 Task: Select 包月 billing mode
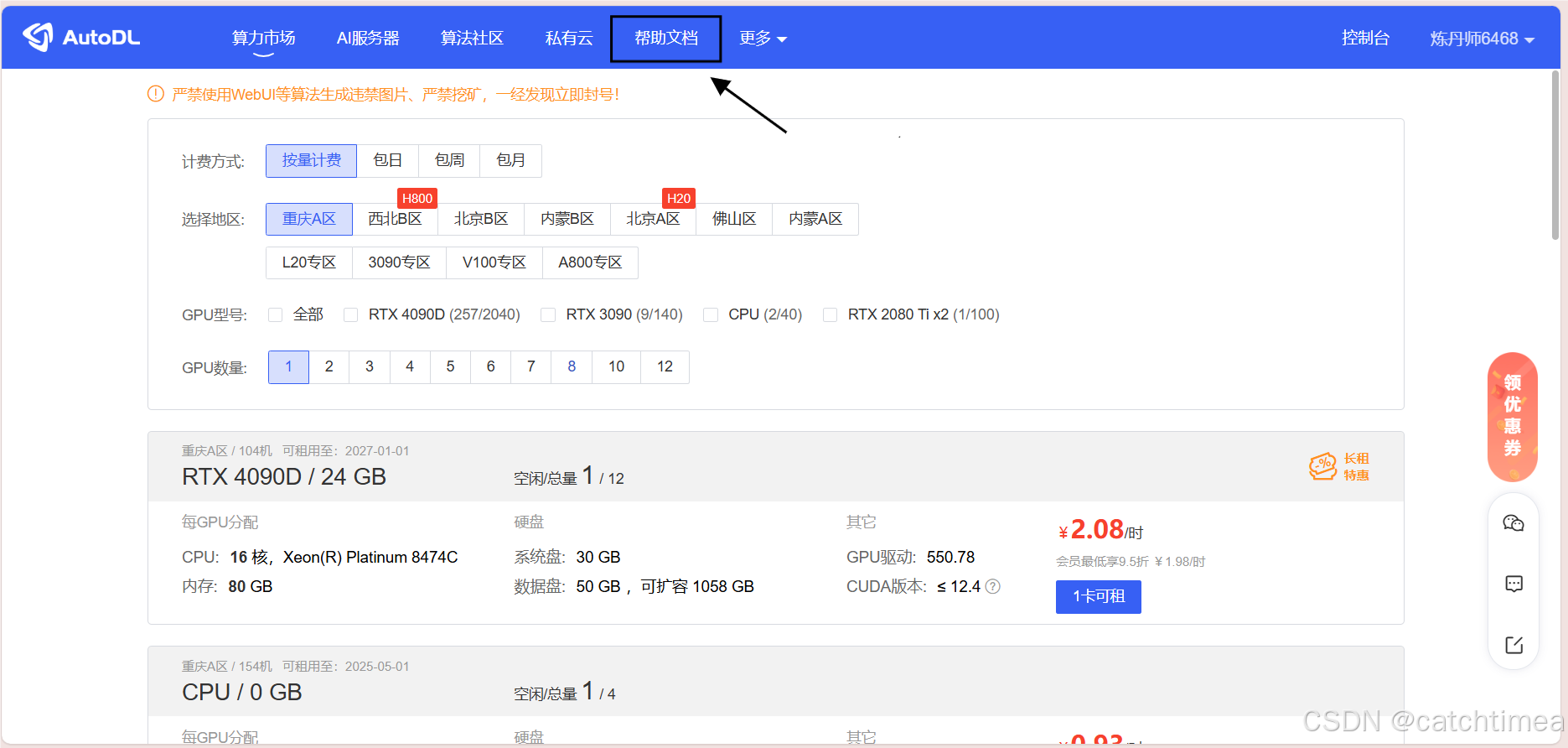click(510, 161)
